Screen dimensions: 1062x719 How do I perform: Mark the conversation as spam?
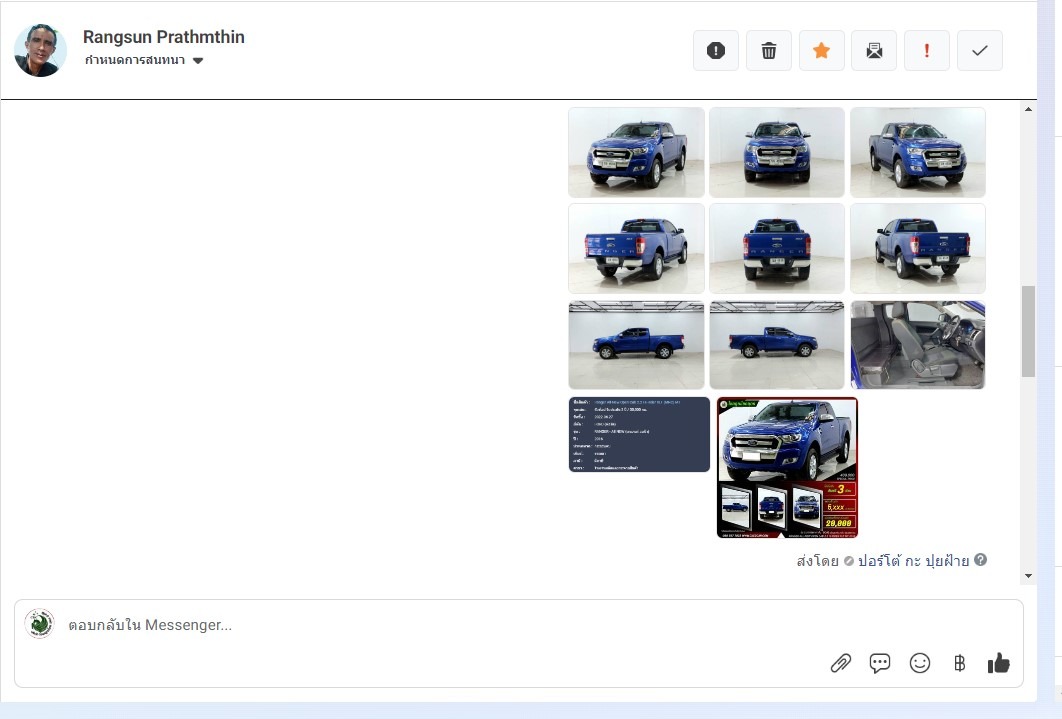click(x=716, y=51)
